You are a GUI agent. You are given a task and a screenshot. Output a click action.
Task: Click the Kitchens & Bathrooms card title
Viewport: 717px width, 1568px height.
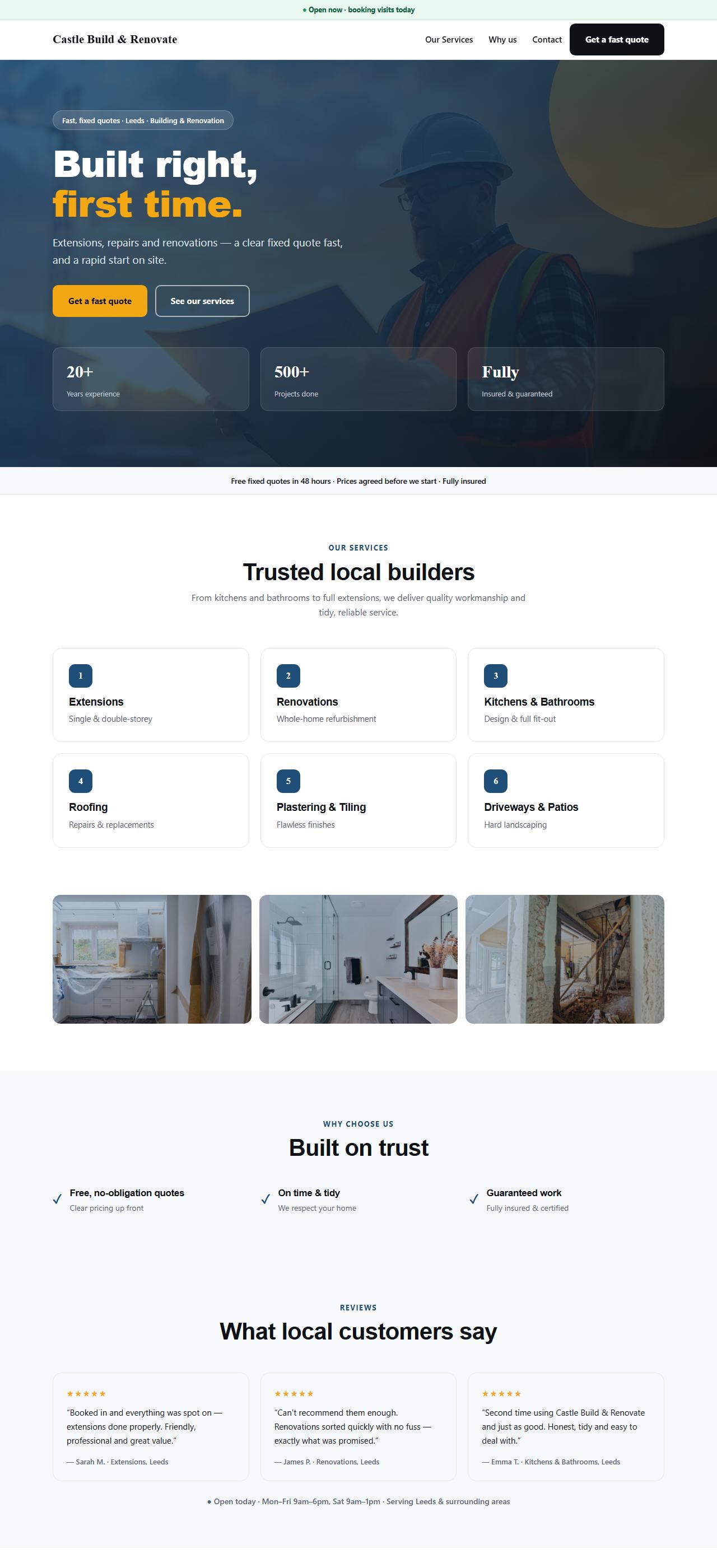539,702
